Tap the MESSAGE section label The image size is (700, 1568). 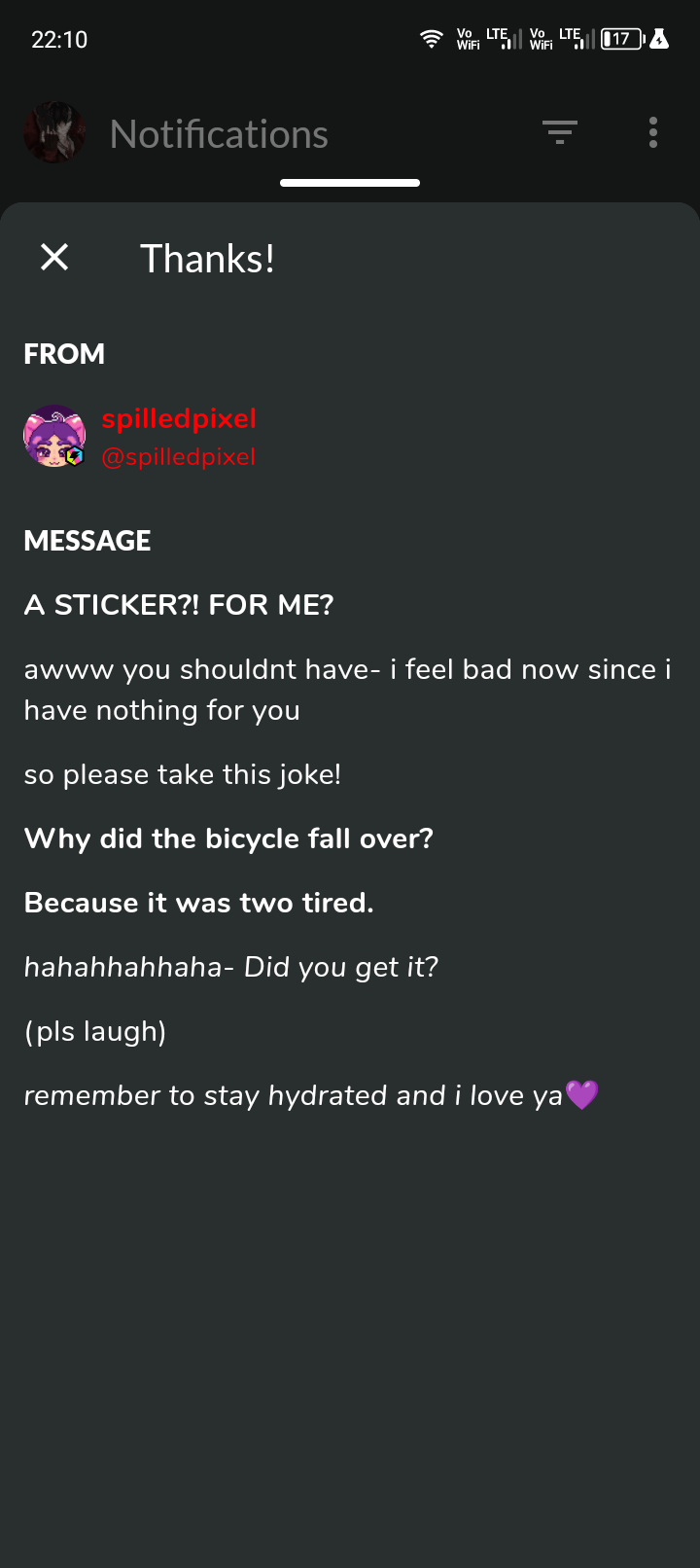tap(87, 541)
